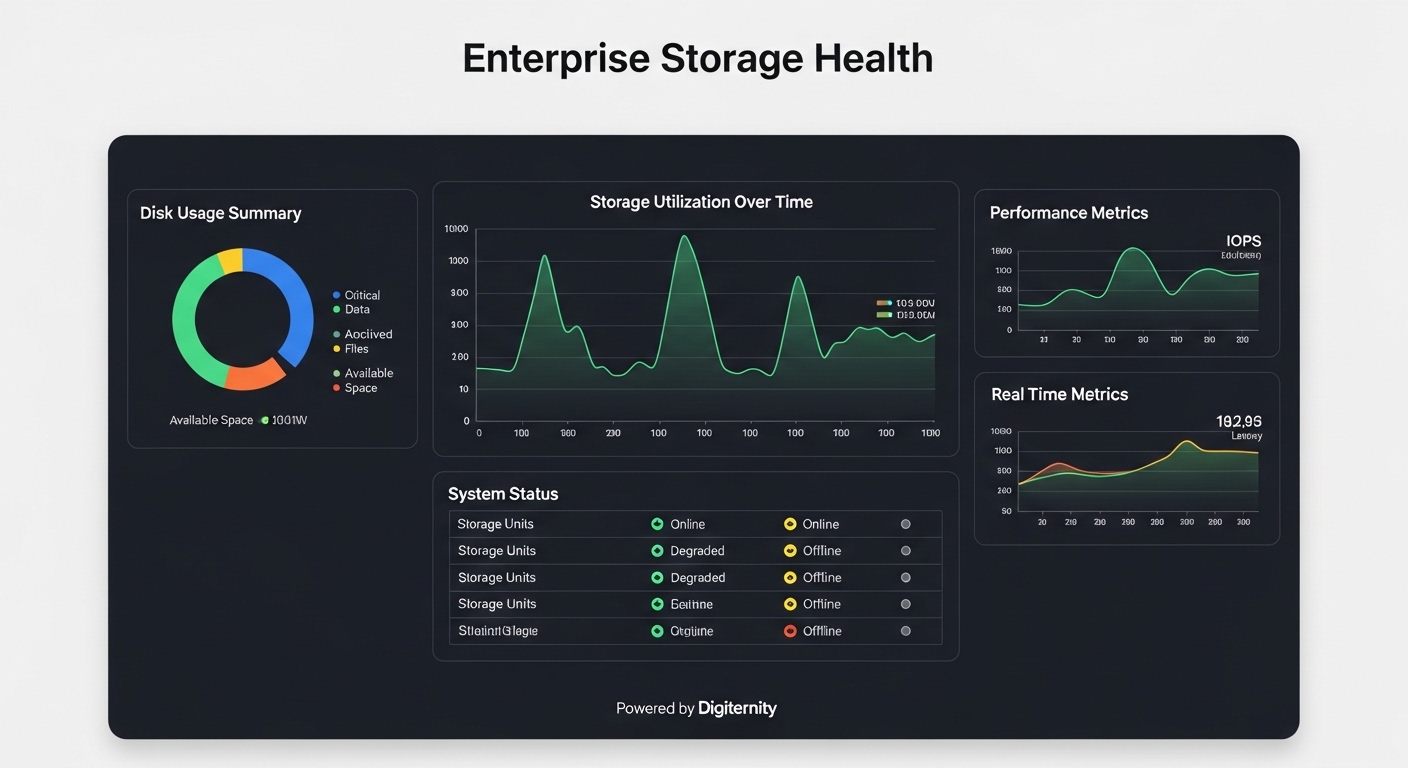The image size is (1408, 768).
Task: Open the Digiternity link in the footer
Action: click(x=738, y=708)
